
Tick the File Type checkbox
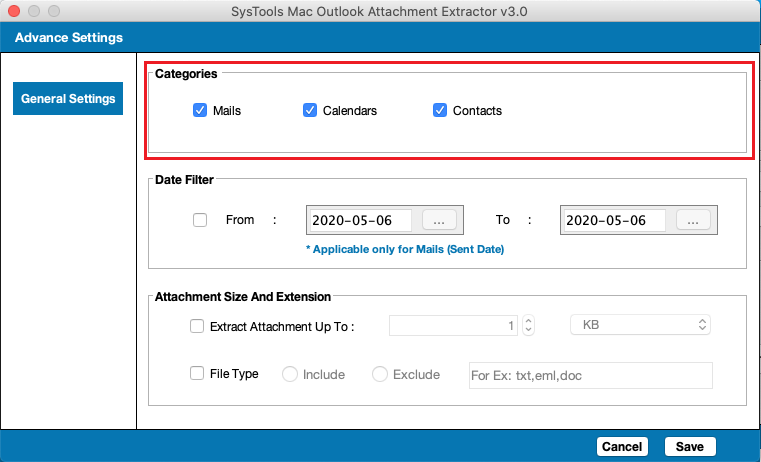(x=197, y=373)
